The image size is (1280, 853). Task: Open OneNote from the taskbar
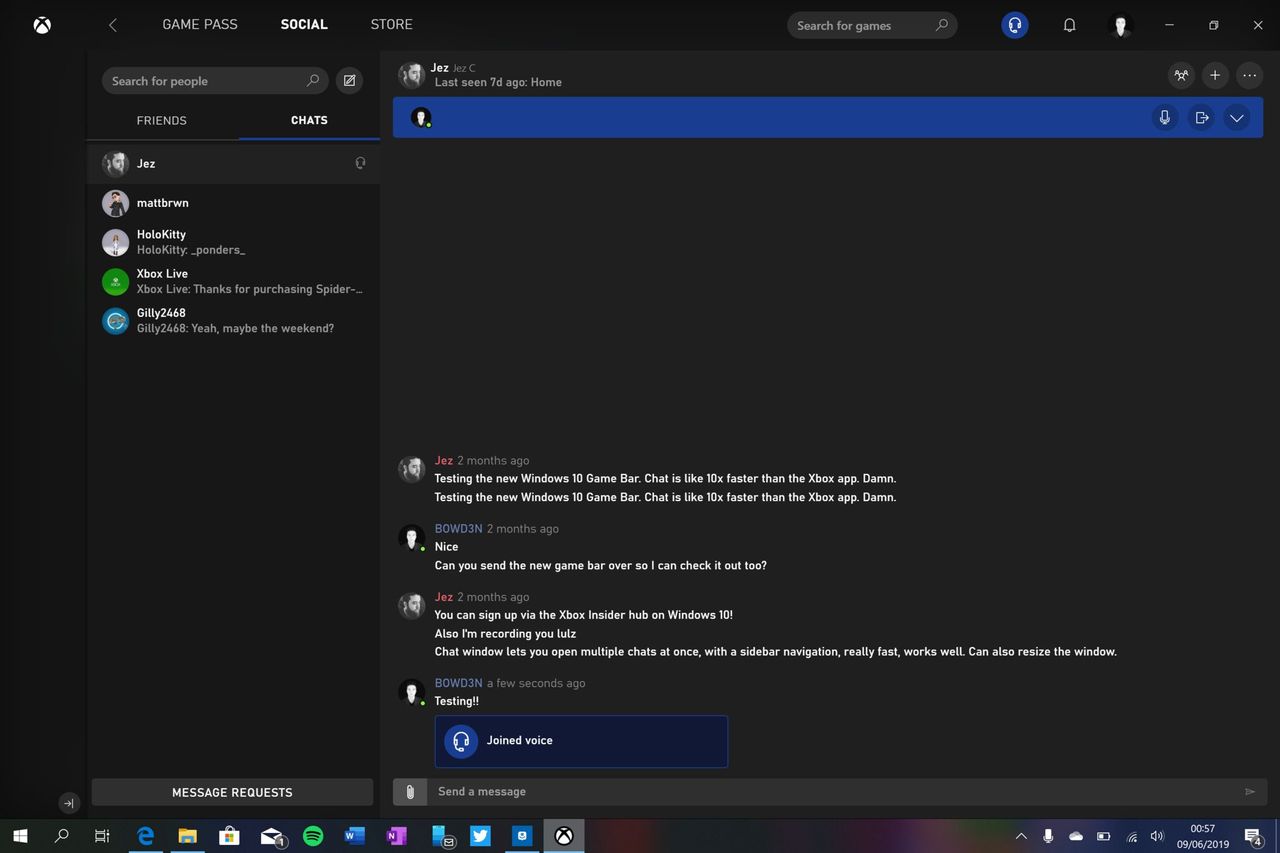coord(396,836)
